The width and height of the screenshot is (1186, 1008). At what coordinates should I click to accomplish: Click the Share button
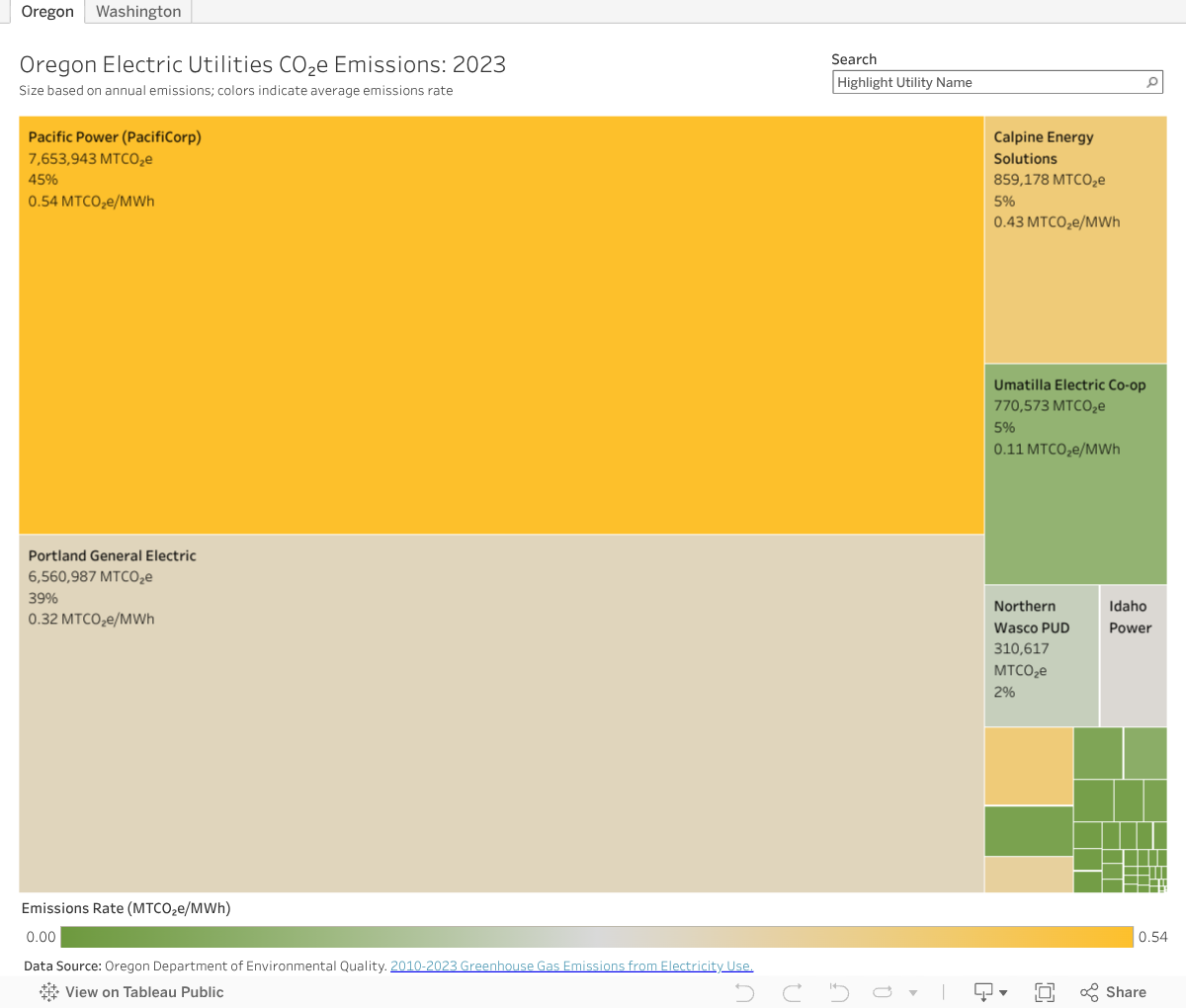(1114, 992)
